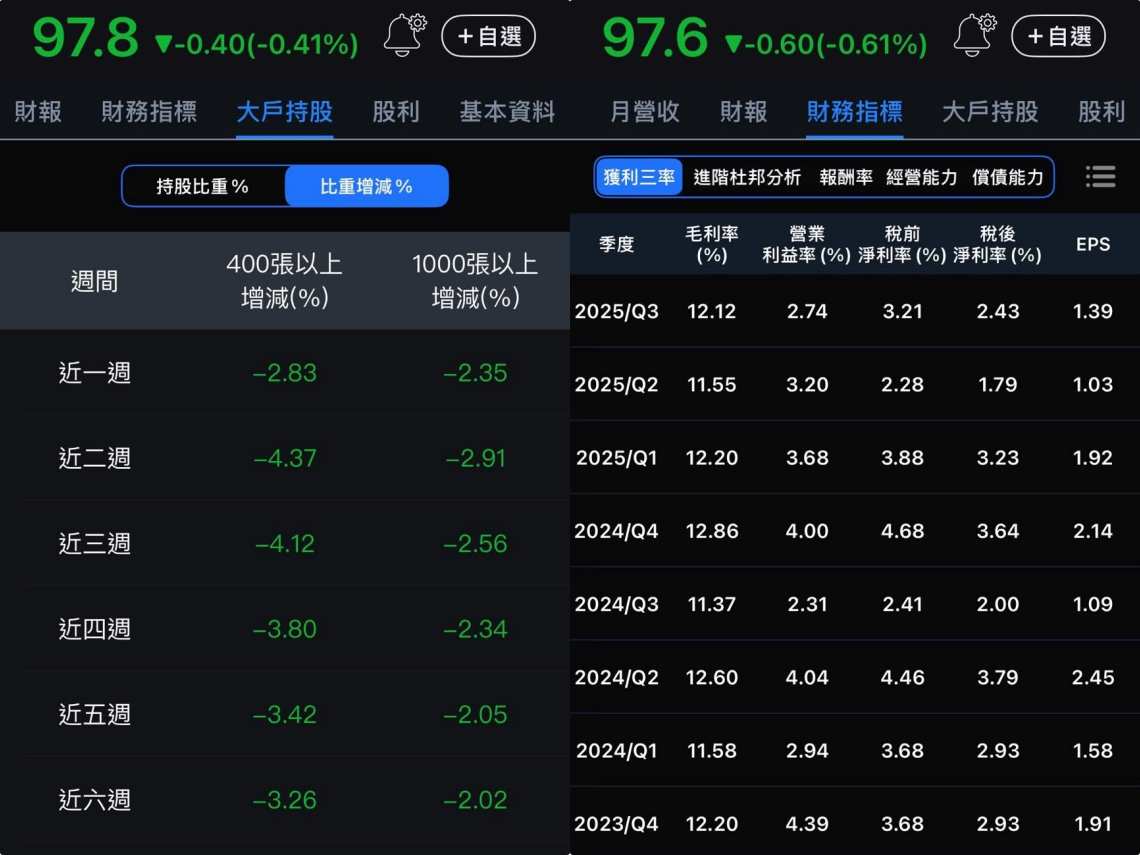Select the 經營能力 tab
Image resolution: width=1140 pixels, height=855 pixels.
click(x=921, y=177)
